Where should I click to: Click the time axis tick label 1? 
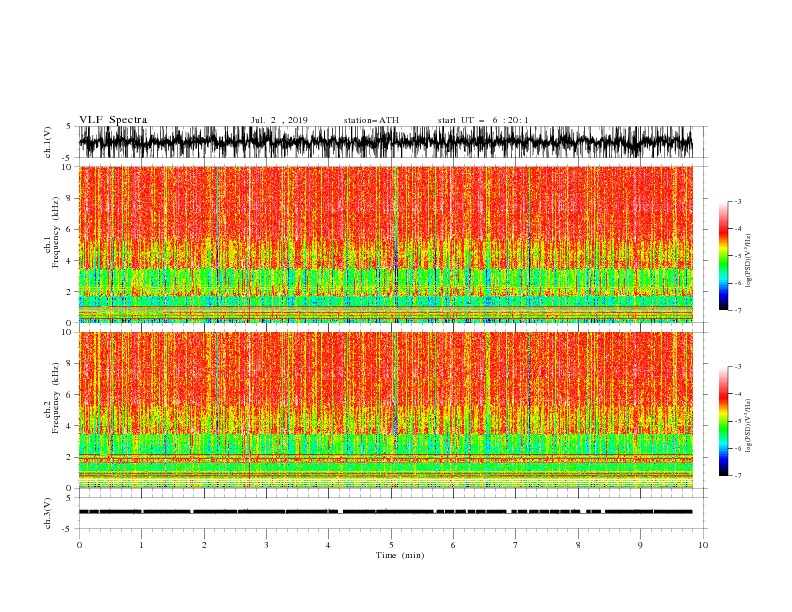click(141, 545)
